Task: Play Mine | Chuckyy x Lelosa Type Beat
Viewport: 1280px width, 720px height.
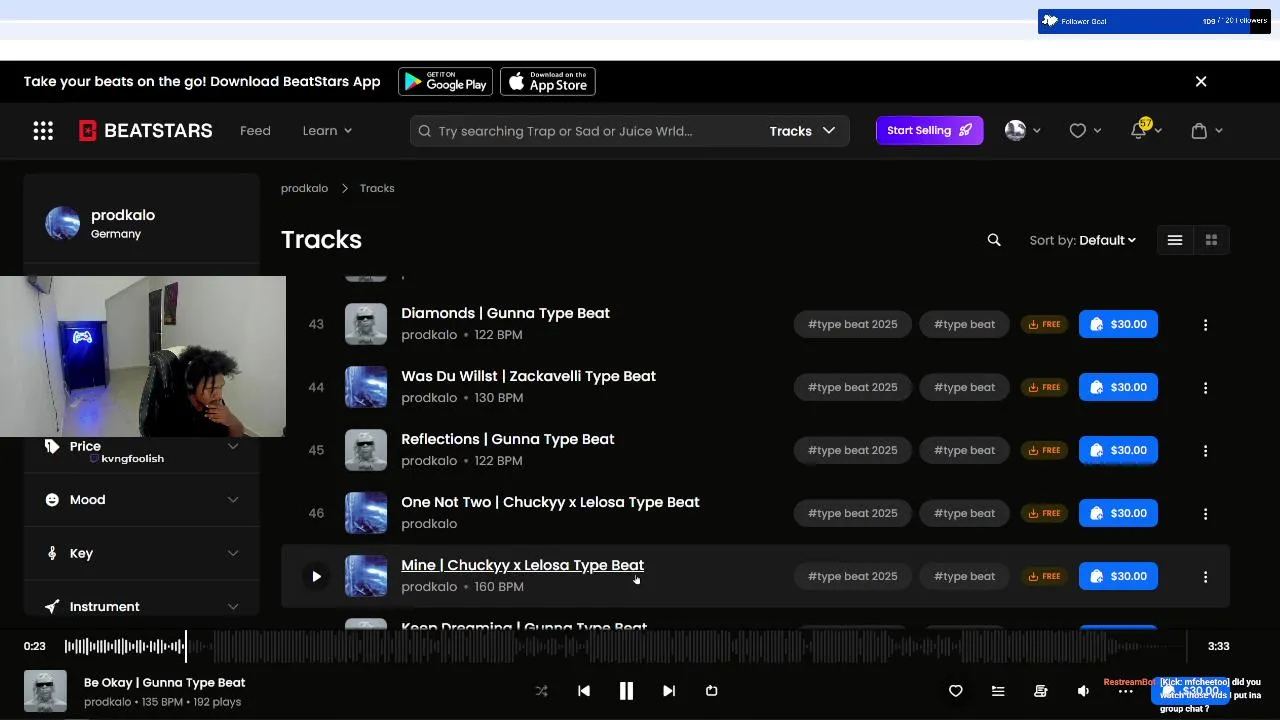Action: point(316,576)
